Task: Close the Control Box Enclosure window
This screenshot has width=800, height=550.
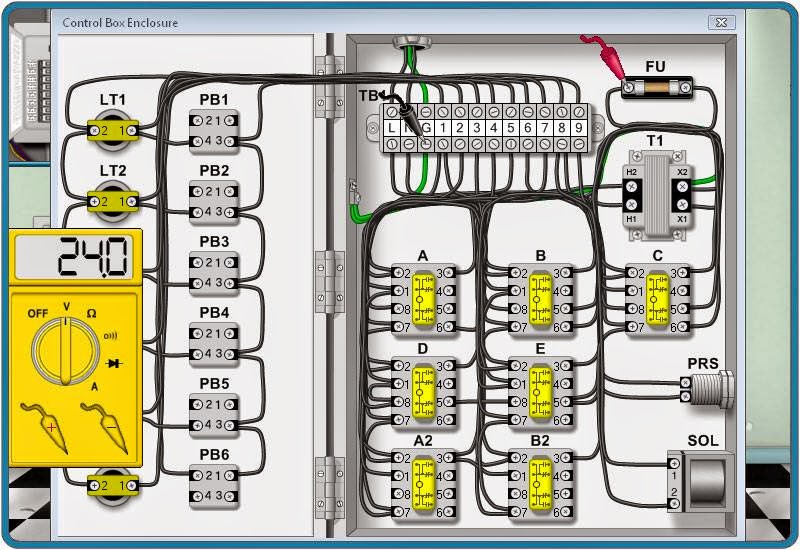Action: (720, 21)
